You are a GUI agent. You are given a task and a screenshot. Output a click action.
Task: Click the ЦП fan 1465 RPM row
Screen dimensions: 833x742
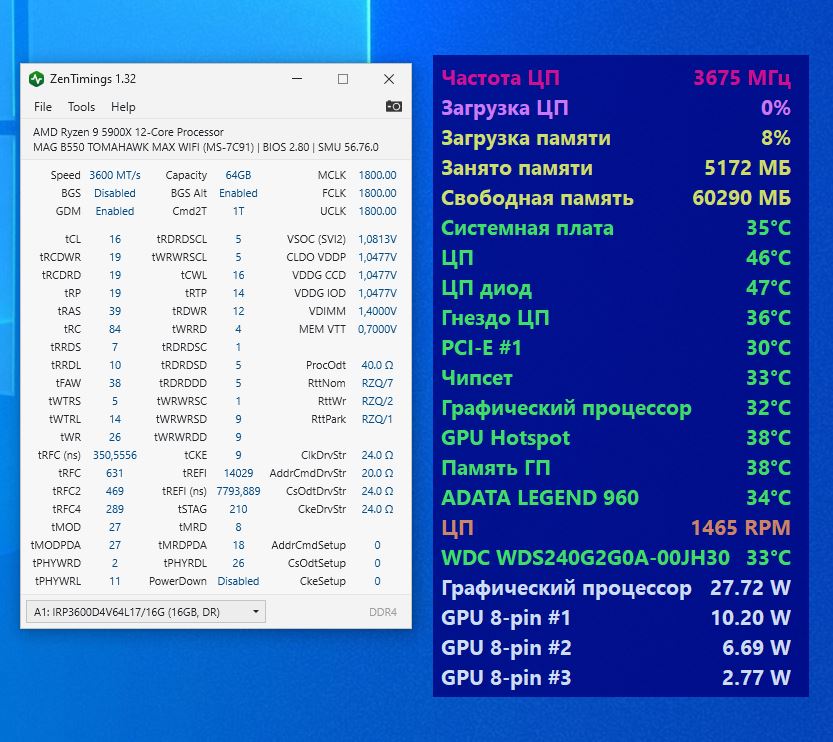616,528
